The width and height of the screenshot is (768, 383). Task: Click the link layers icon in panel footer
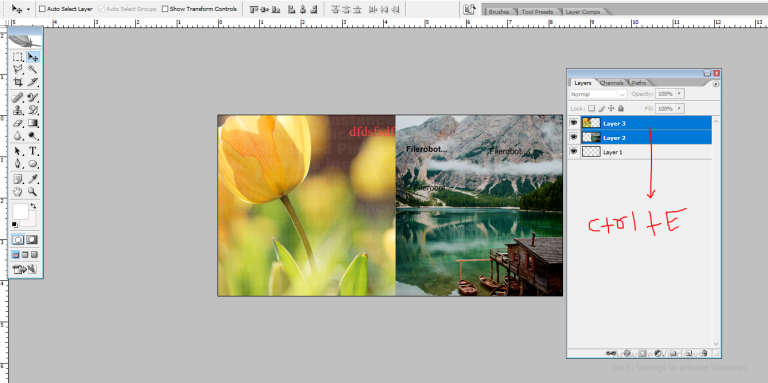tap(611, 353)
